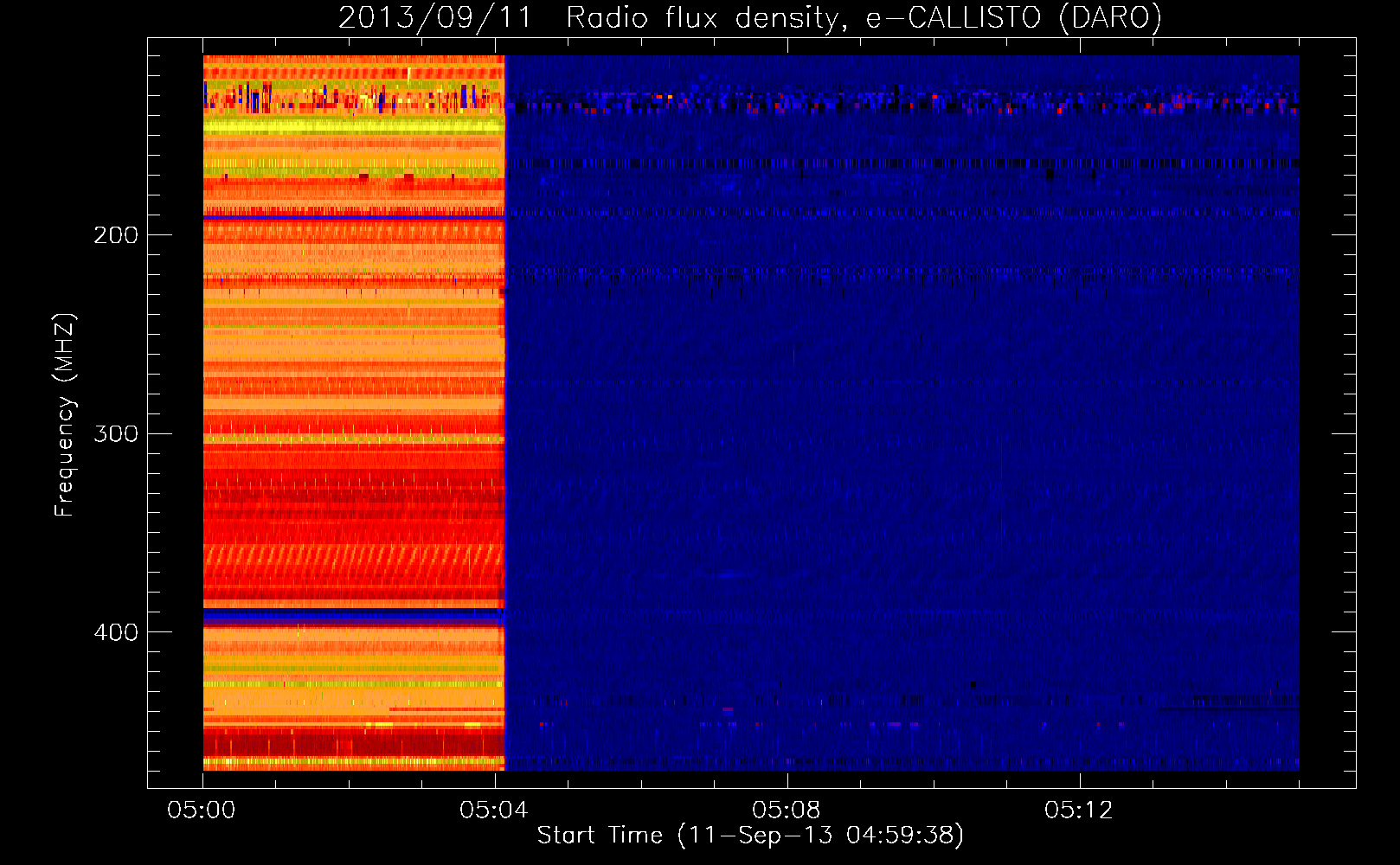Click the '05:08' time tick label

[x=787, y=810]
